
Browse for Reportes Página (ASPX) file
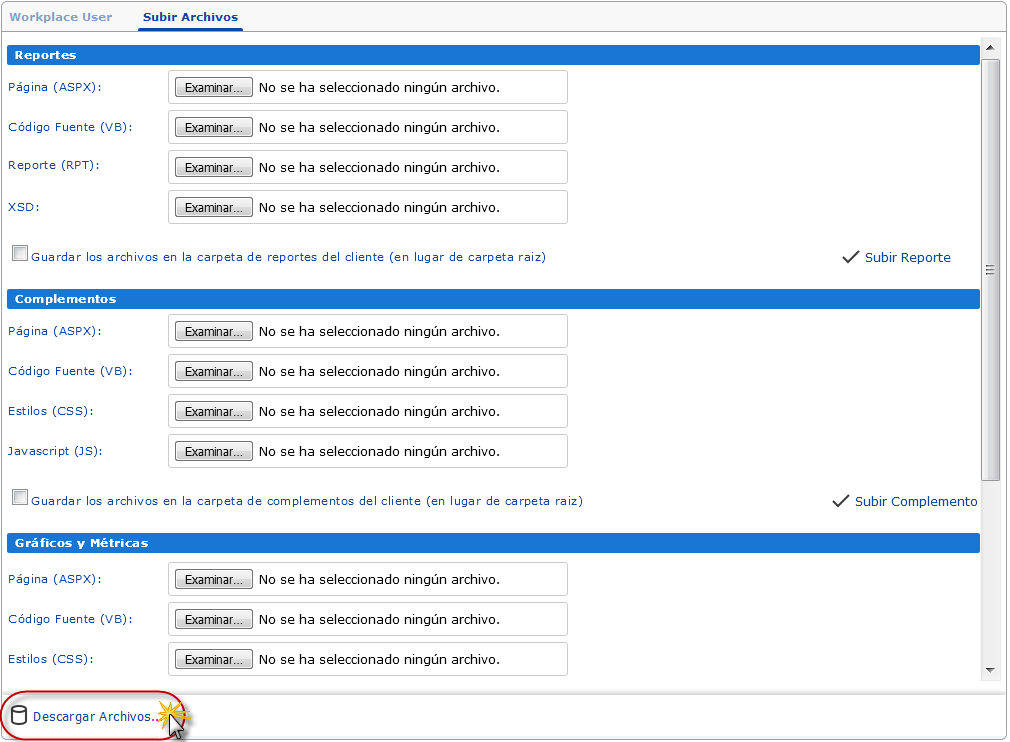213,88
